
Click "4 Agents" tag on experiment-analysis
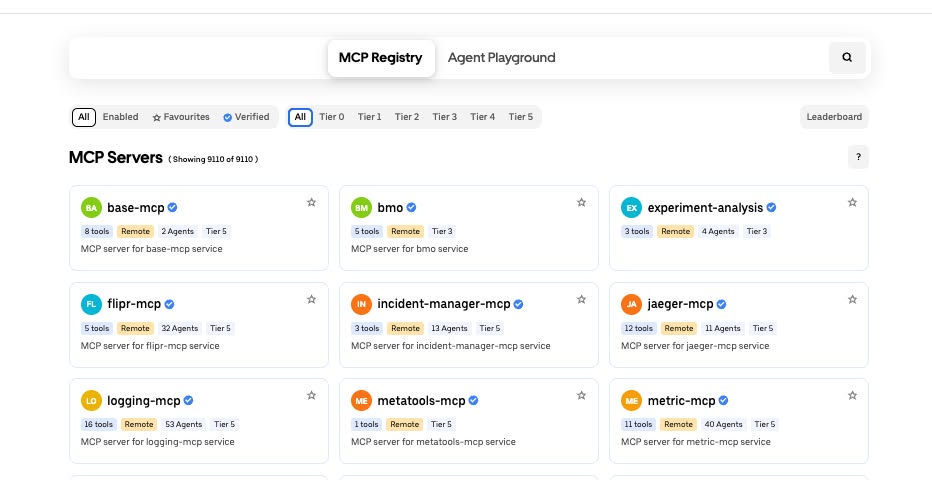tap(718, 232)
